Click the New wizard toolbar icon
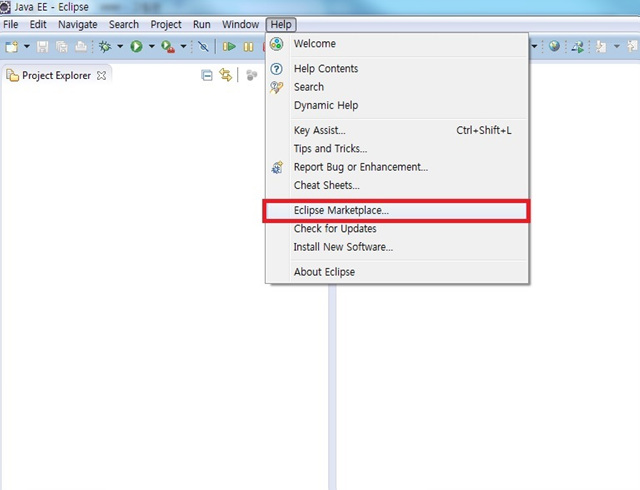Screen dimensions: 640x490 point(12,47)
